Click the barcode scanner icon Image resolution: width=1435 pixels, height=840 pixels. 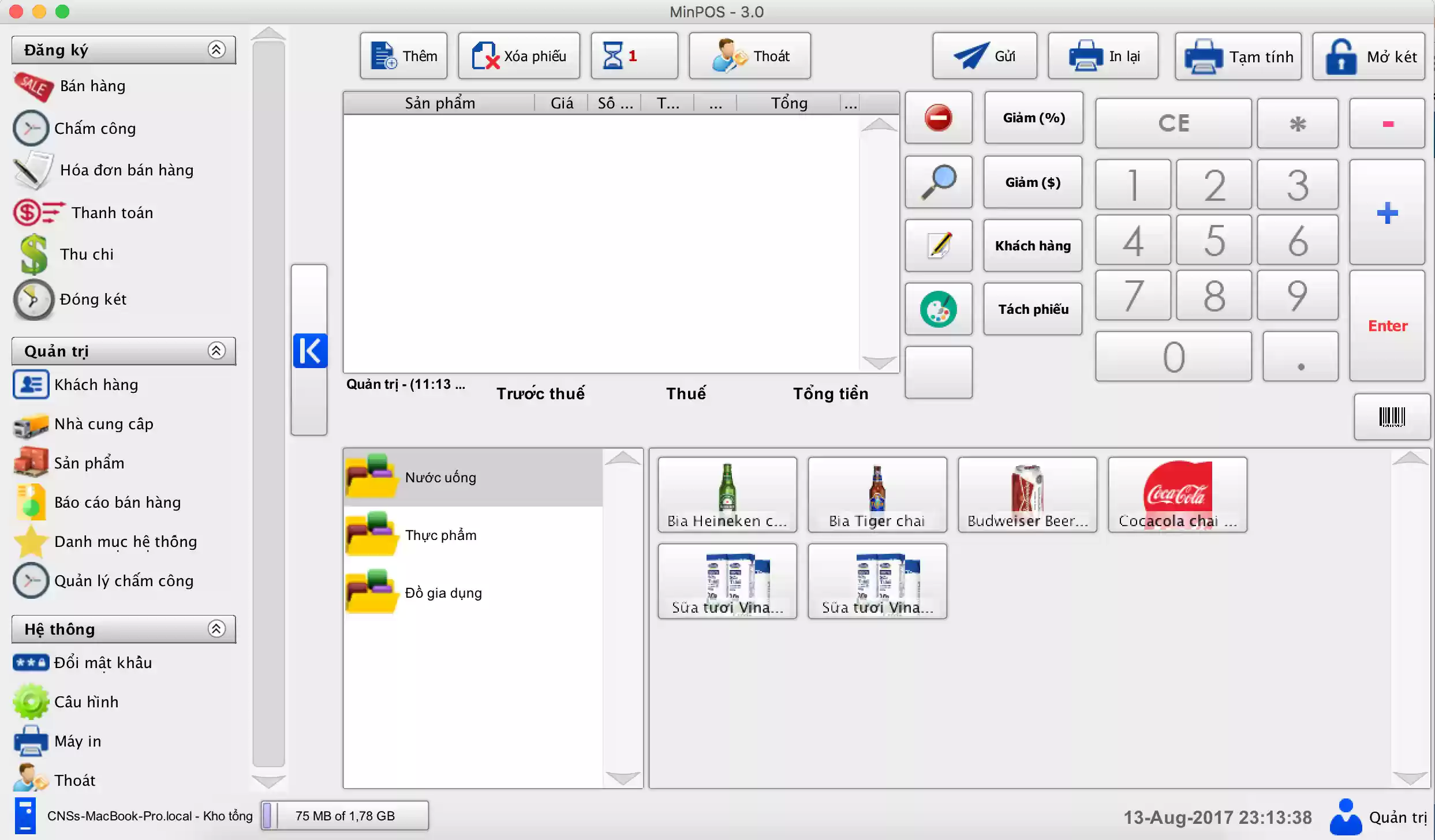(x=1391, y=417)
